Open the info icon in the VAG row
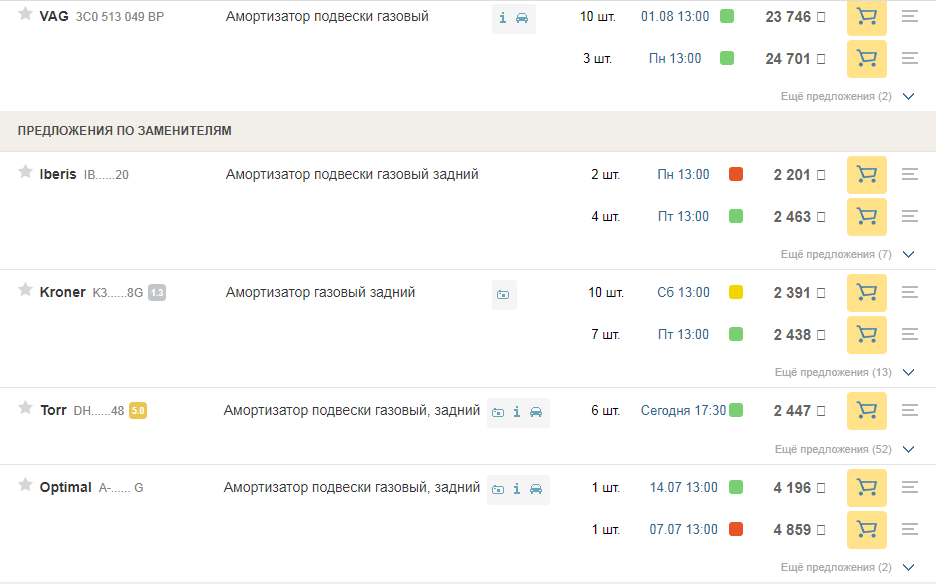Viewport: 936px width, 584px height. (x=503, y=19)
